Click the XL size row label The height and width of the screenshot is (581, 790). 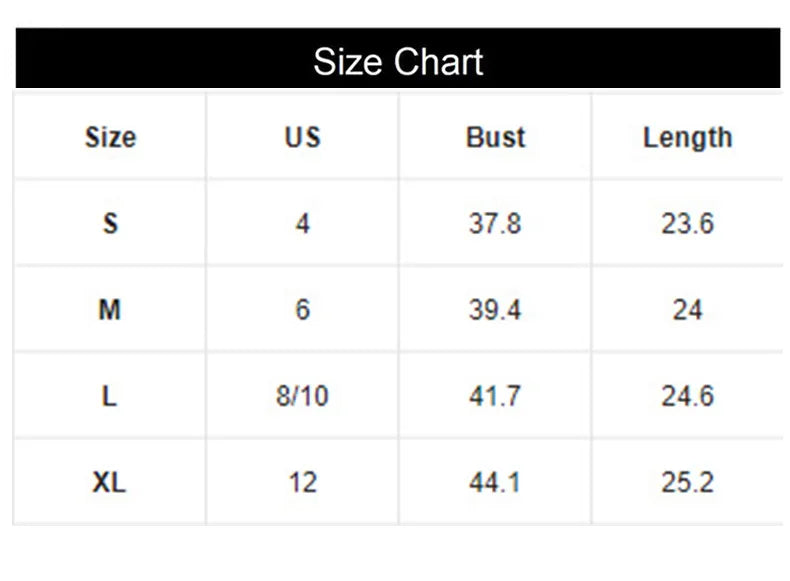coord(110,483)
